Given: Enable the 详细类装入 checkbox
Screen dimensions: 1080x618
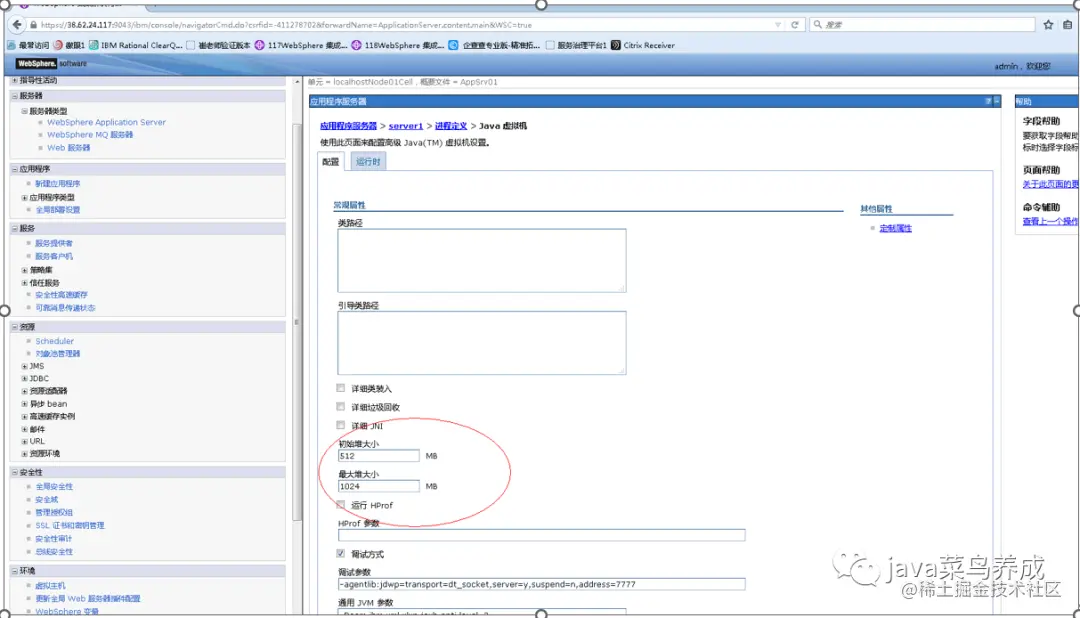Looking at the screenshot, I should (x=341, y=388).
